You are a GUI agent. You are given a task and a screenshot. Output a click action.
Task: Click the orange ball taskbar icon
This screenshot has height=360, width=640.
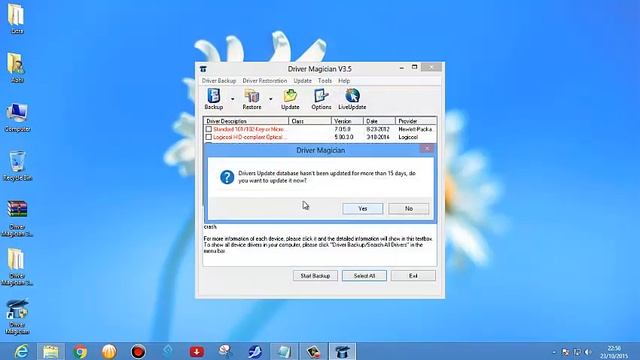(109, 351)
